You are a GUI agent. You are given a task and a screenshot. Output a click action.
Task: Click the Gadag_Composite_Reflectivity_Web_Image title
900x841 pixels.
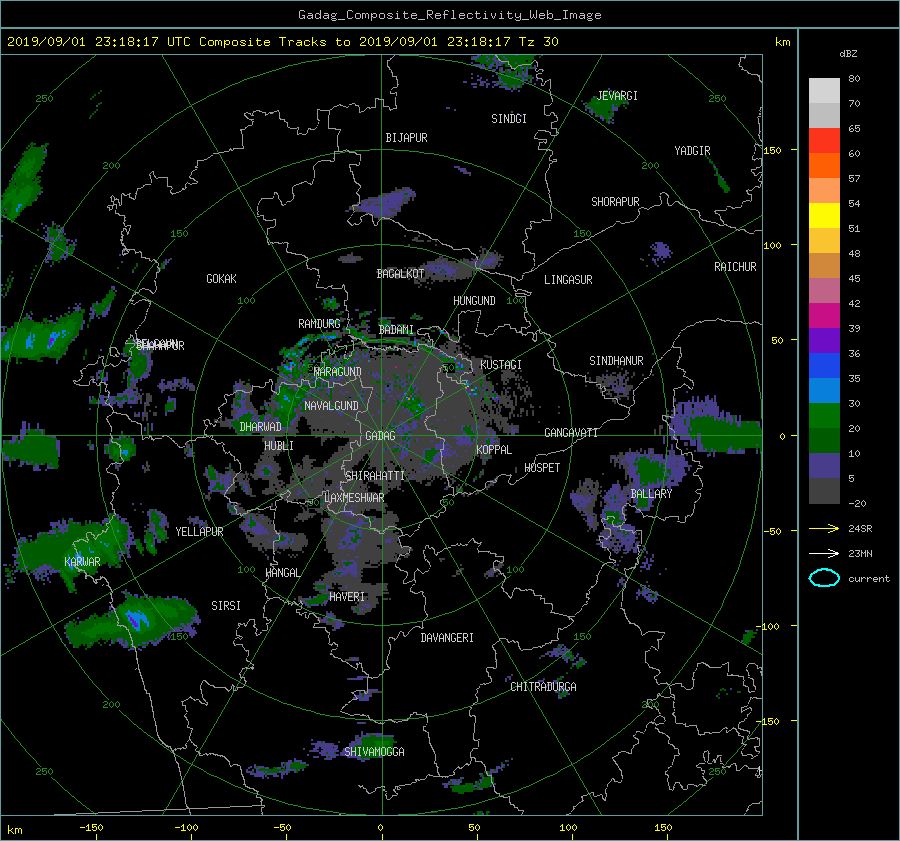449,15
